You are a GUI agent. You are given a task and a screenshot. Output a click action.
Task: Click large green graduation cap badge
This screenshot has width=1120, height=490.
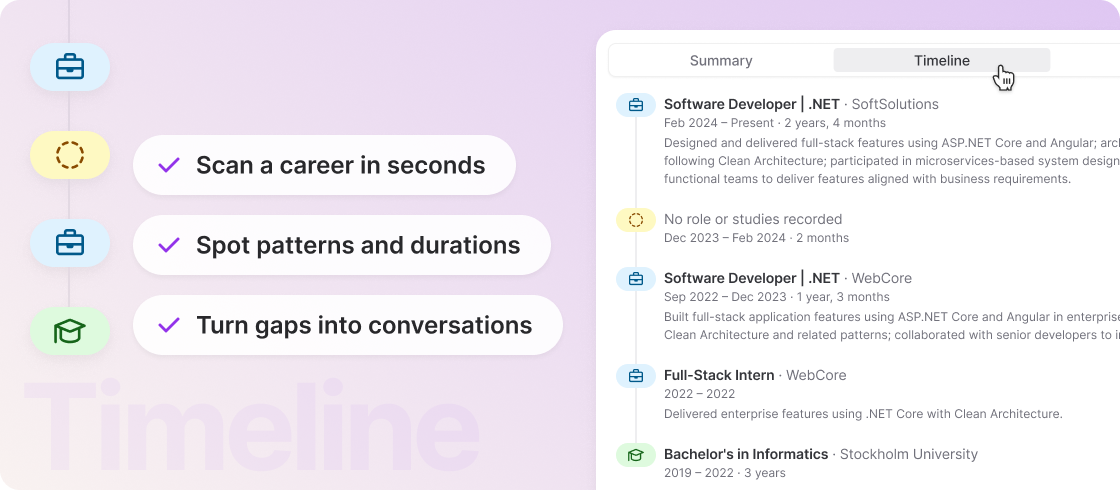click(x=70, y=331)
